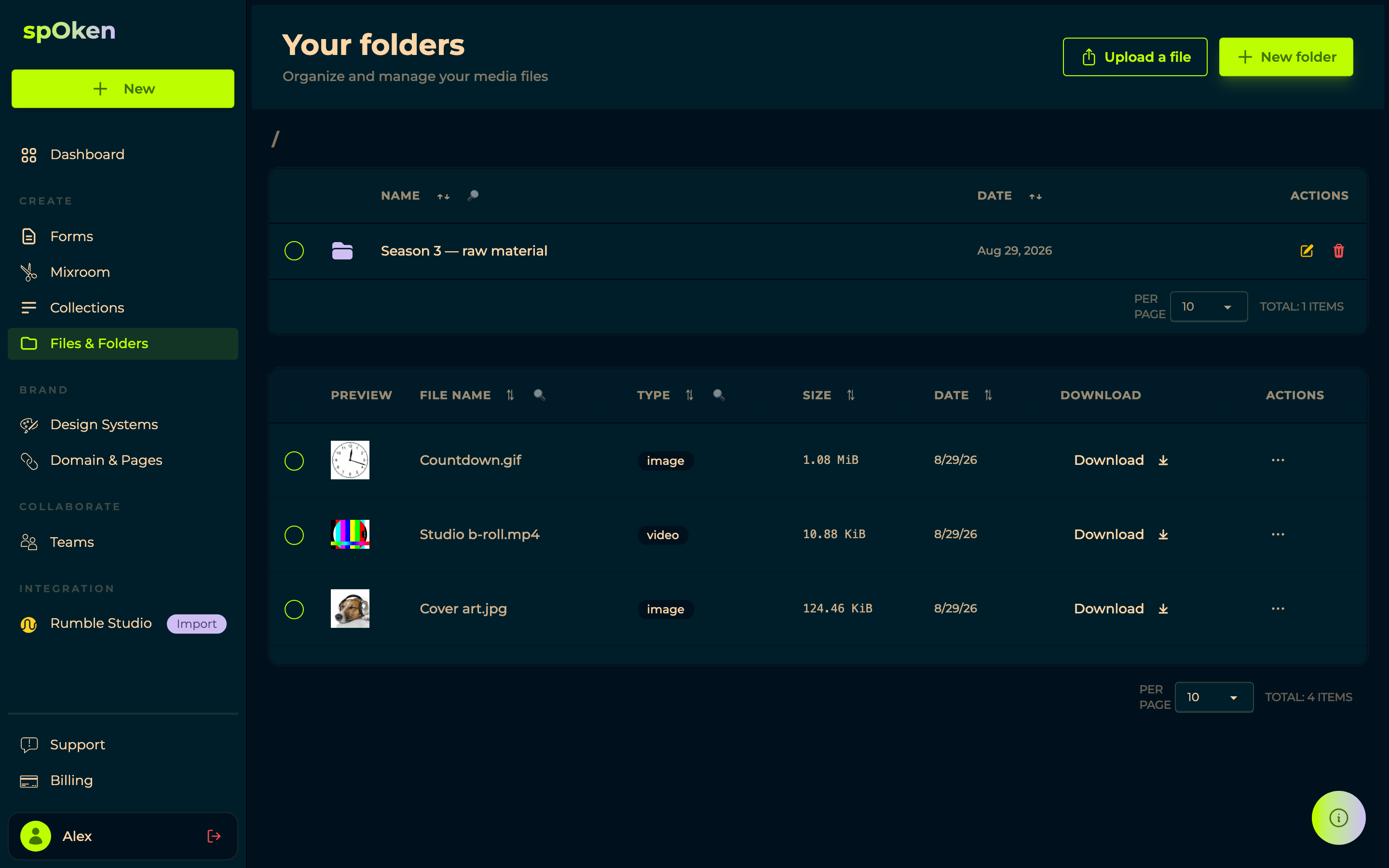The image size is (1389, 868).
Task: Select the Season 3 — raw material row
Action: pyautogui.click(x=294, y=251)
